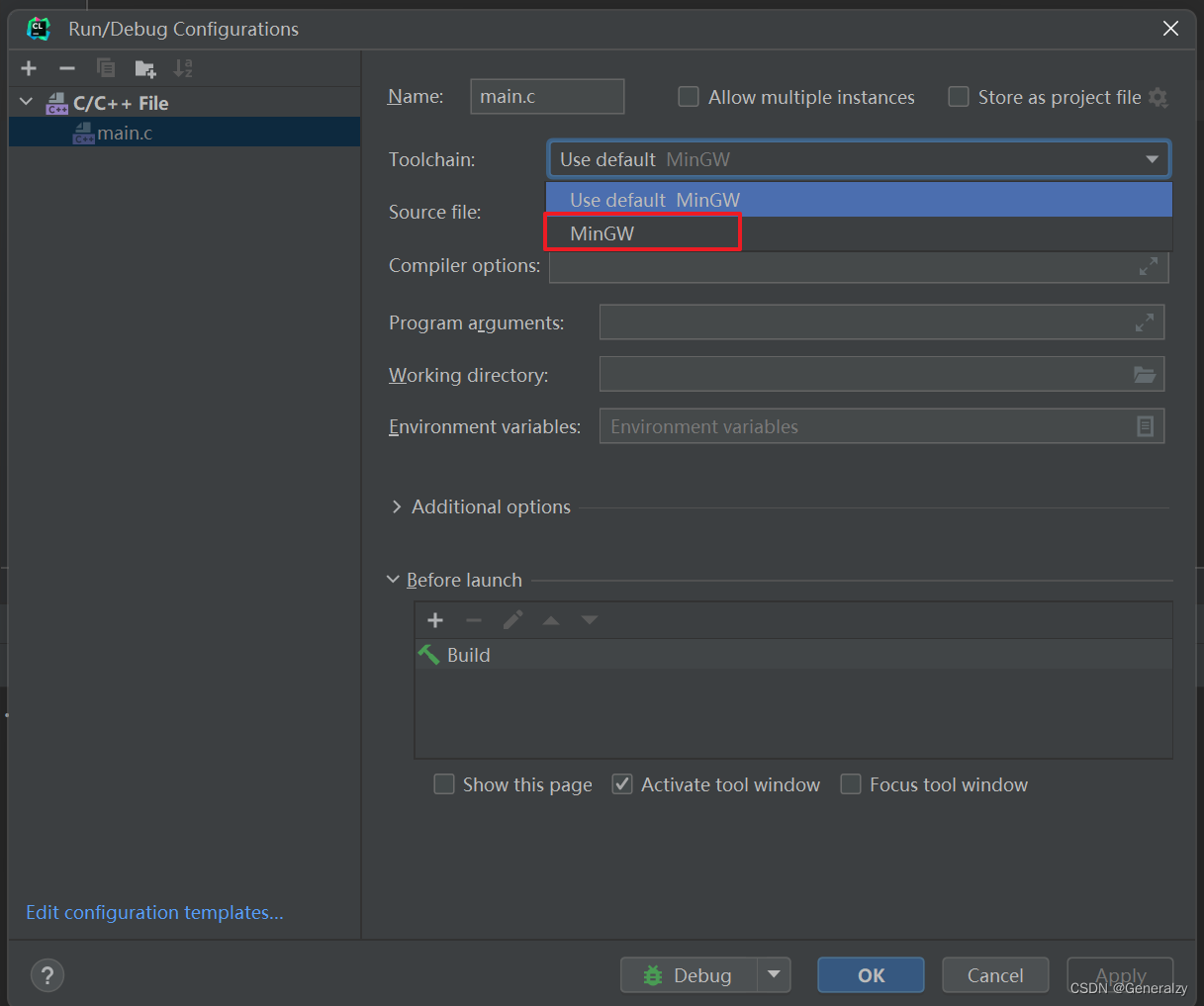This screenshot has height=1006, width=1204.
Task: Open help with the question mark button
Action: (47, 975)
